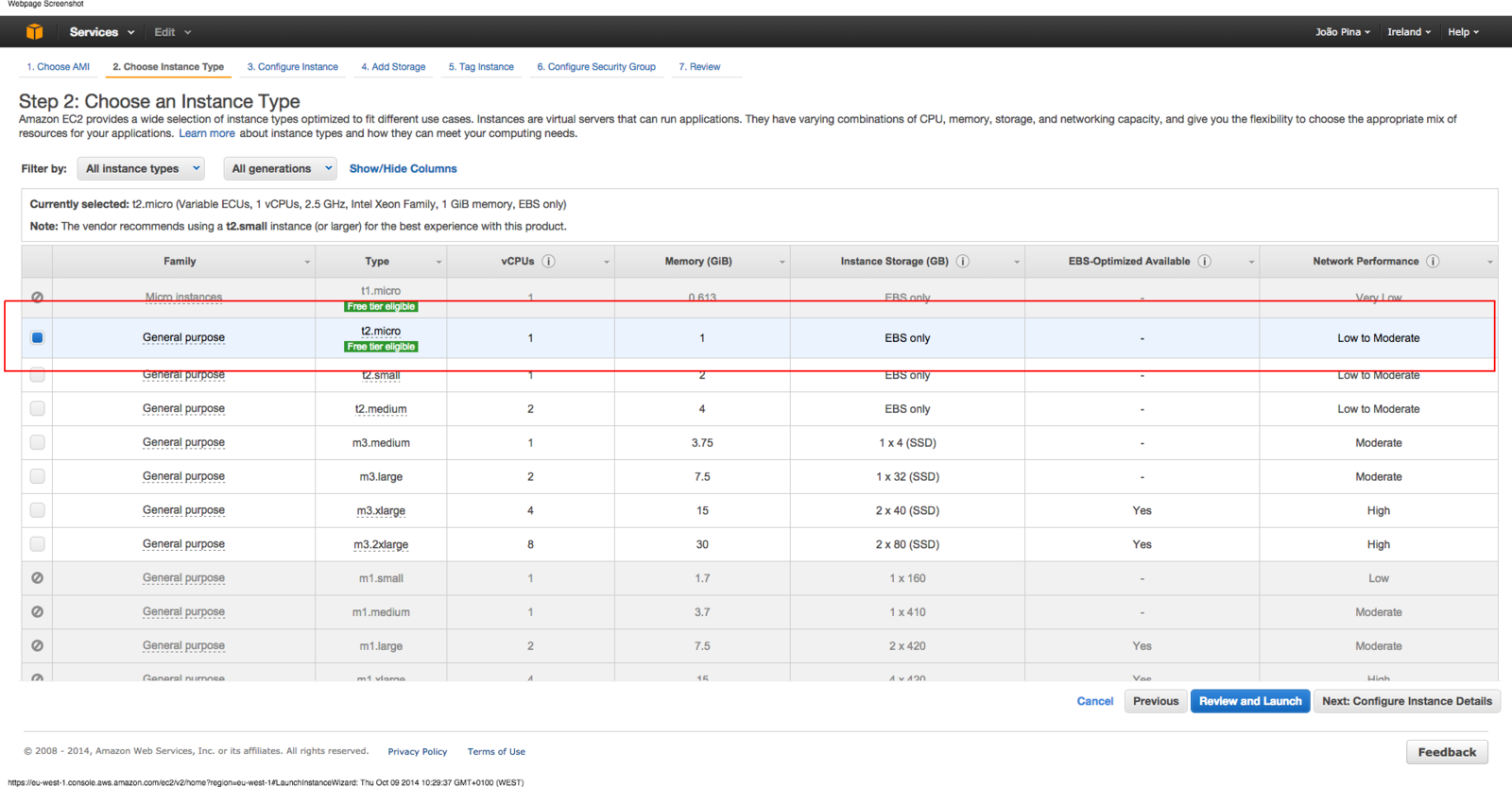Open the vCPUs column sort arrow

(606, 262)
